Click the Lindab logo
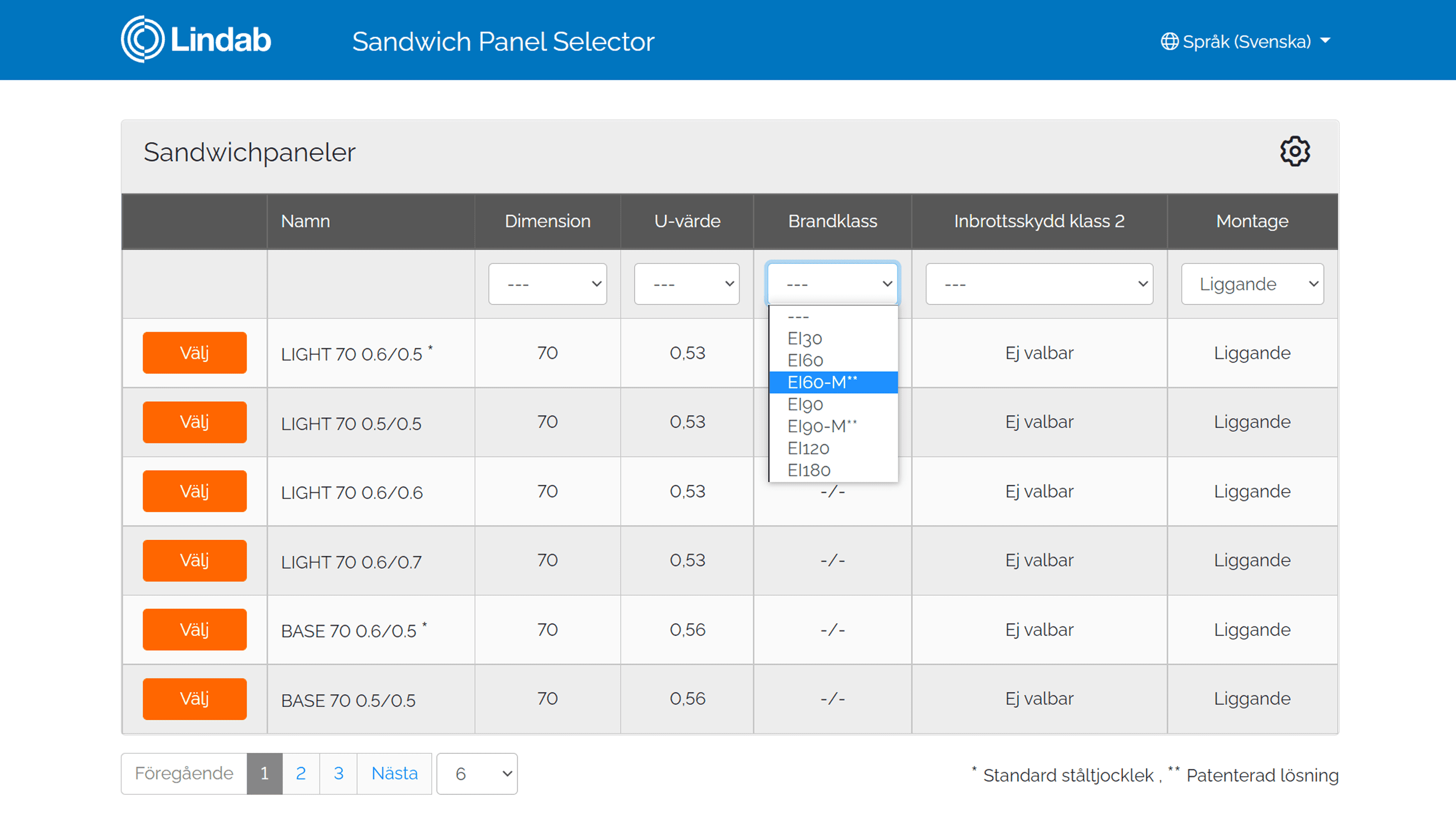 coord(196,39)
